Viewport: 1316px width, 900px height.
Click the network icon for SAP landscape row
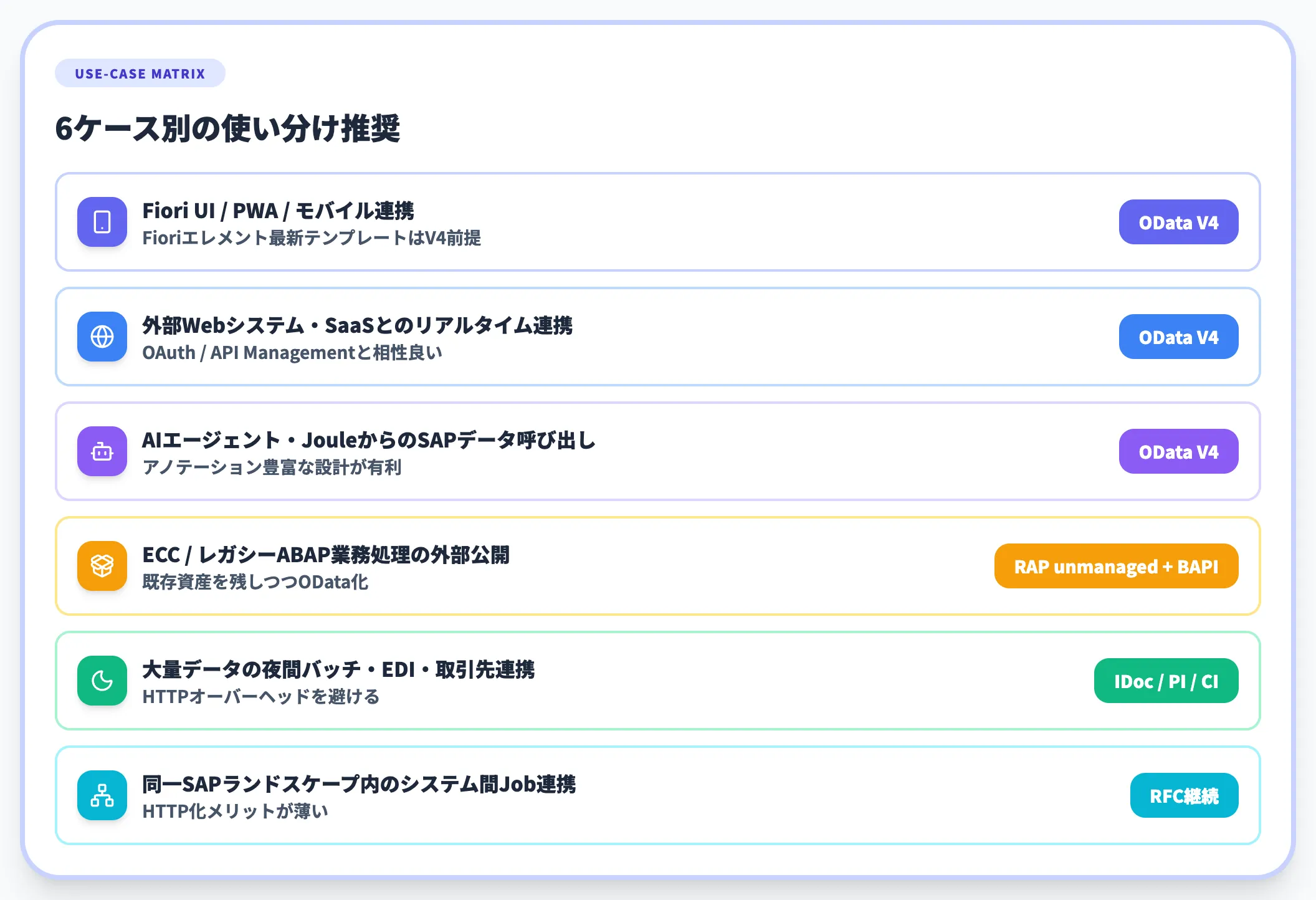(x=102, y=795)
